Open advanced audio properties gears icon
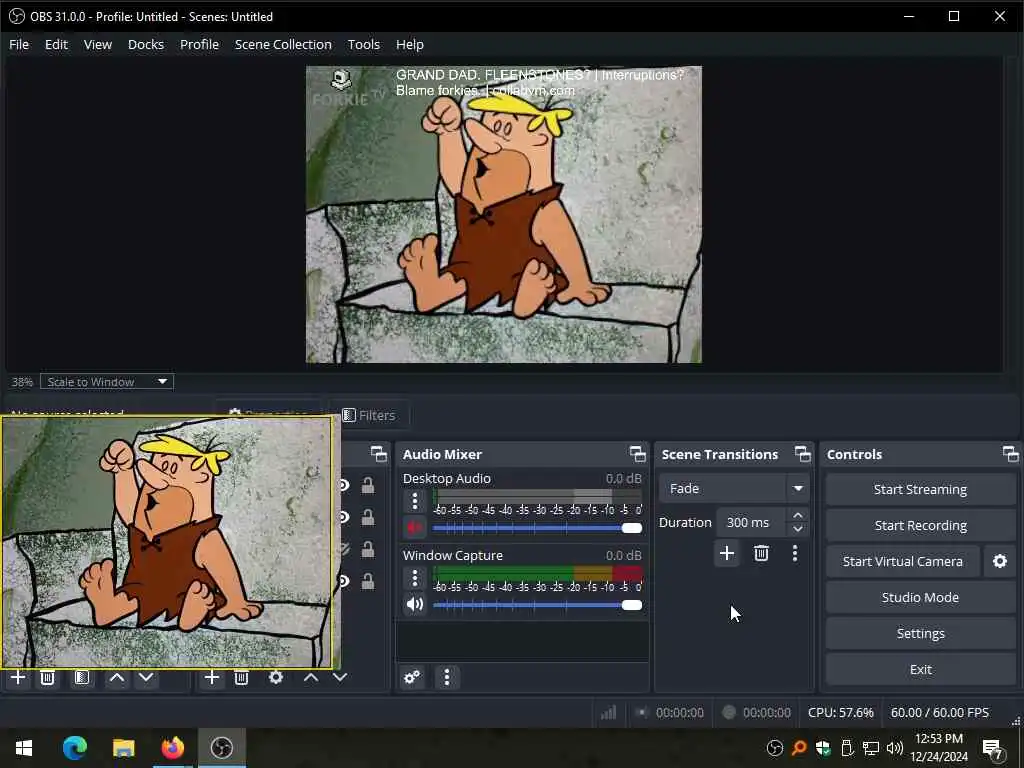Viewport: 1024px width, 768px height. [412, 677]
